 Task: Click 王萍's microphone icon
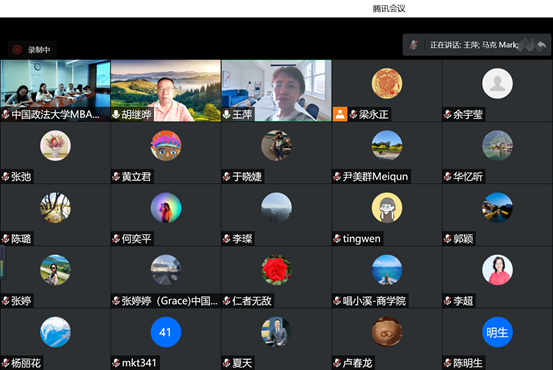pos(226,114)
